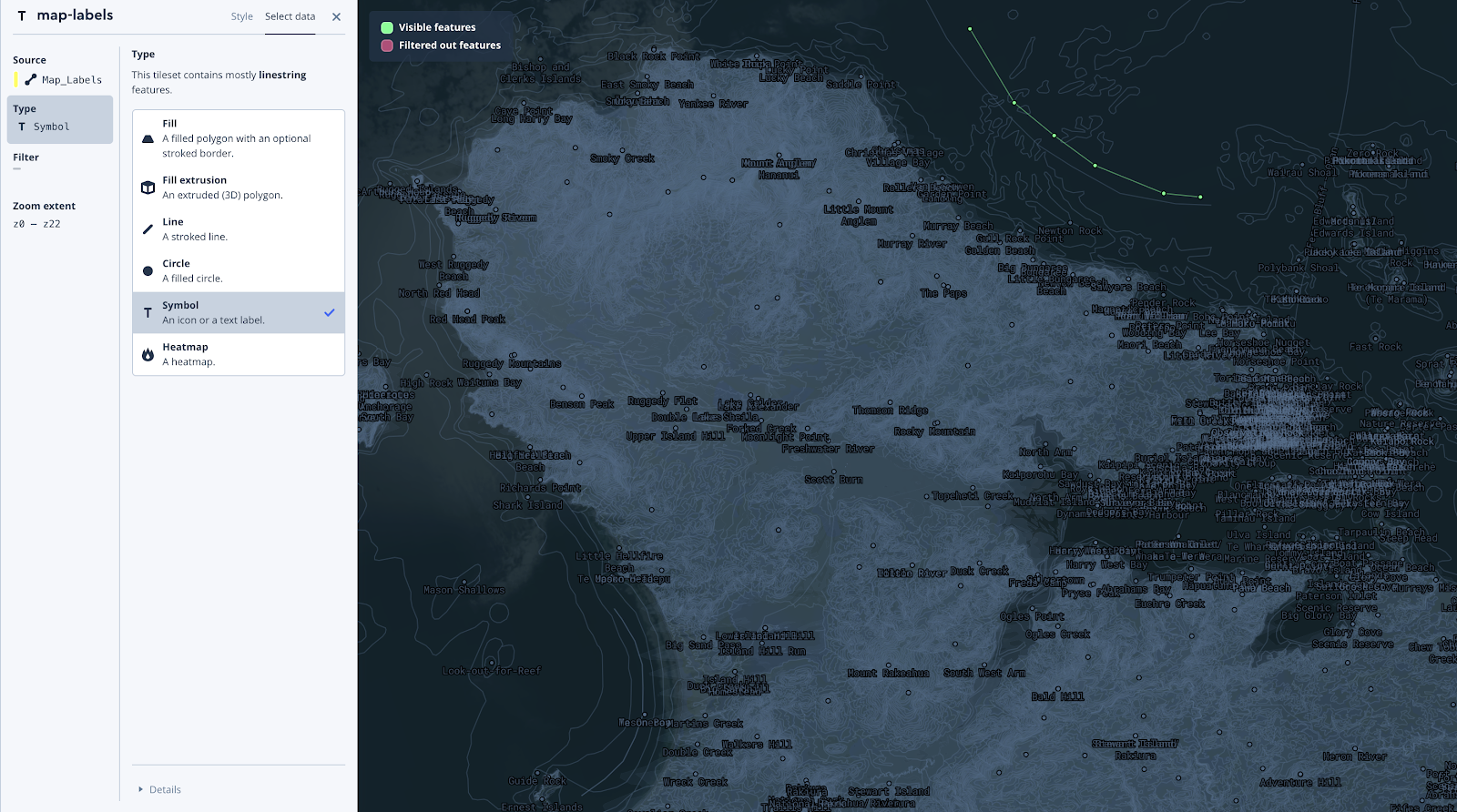This screenshot has height=812, width=1457.
Task: Click the Benson Peak map label
Action: click(x=582, y=404)
